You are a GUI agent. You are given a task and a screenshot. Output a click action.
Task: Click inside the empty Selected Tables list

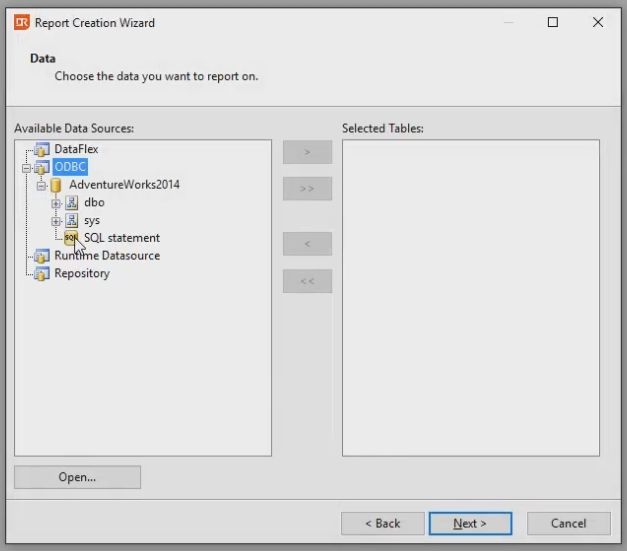470,300
